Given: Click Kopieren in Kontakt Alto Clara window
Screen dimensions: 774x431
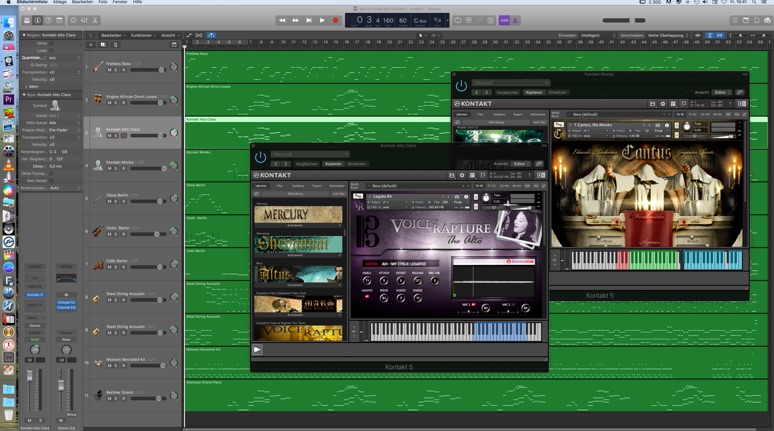Looking at the screenshot, I should click(x=333, y=164).
